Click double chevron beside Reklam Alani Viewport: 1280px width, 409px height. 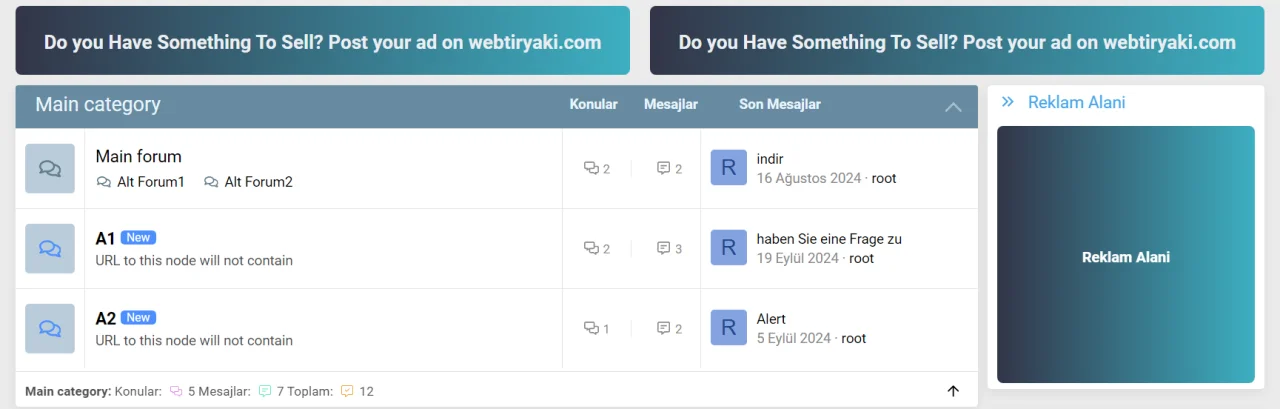pyautogui.click(x=1008, y=102)
